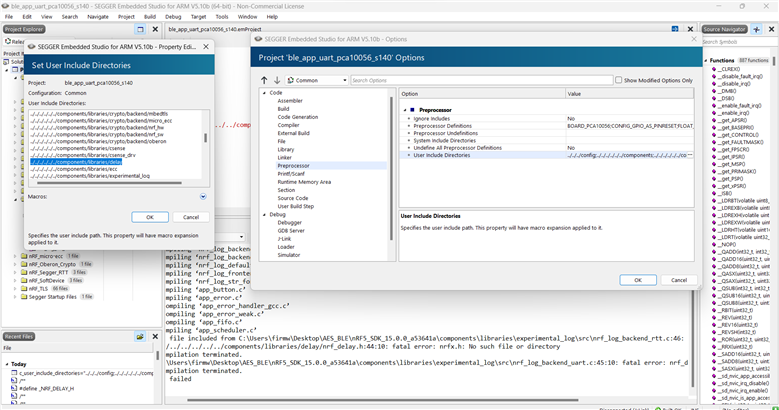Select Runtime Memory Area in options tree
The width and height of the screenshot is (779, 410).
click(x=304, y=182)
